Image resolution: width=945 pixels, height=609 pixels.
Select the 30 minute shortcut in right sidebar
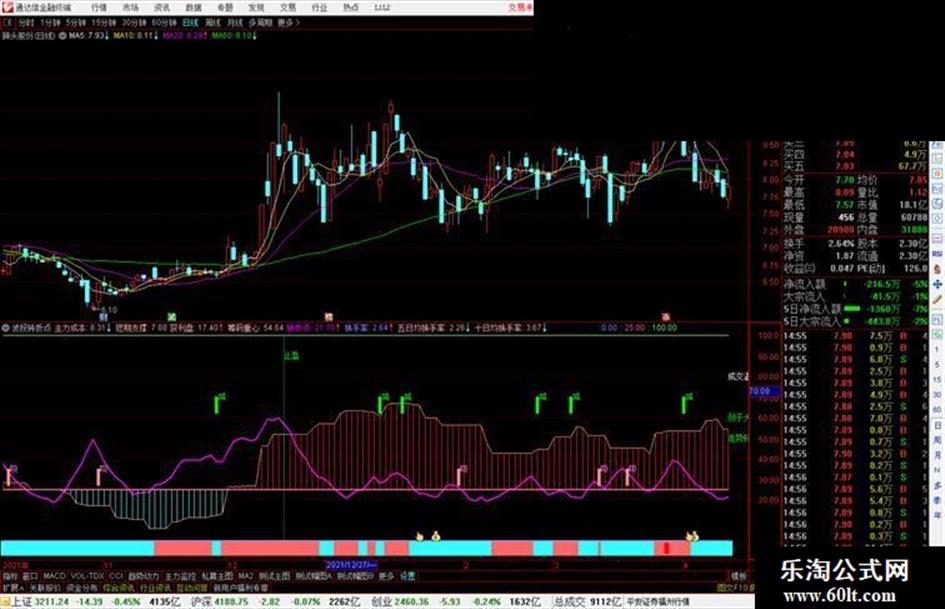click(x=937, y=395)
